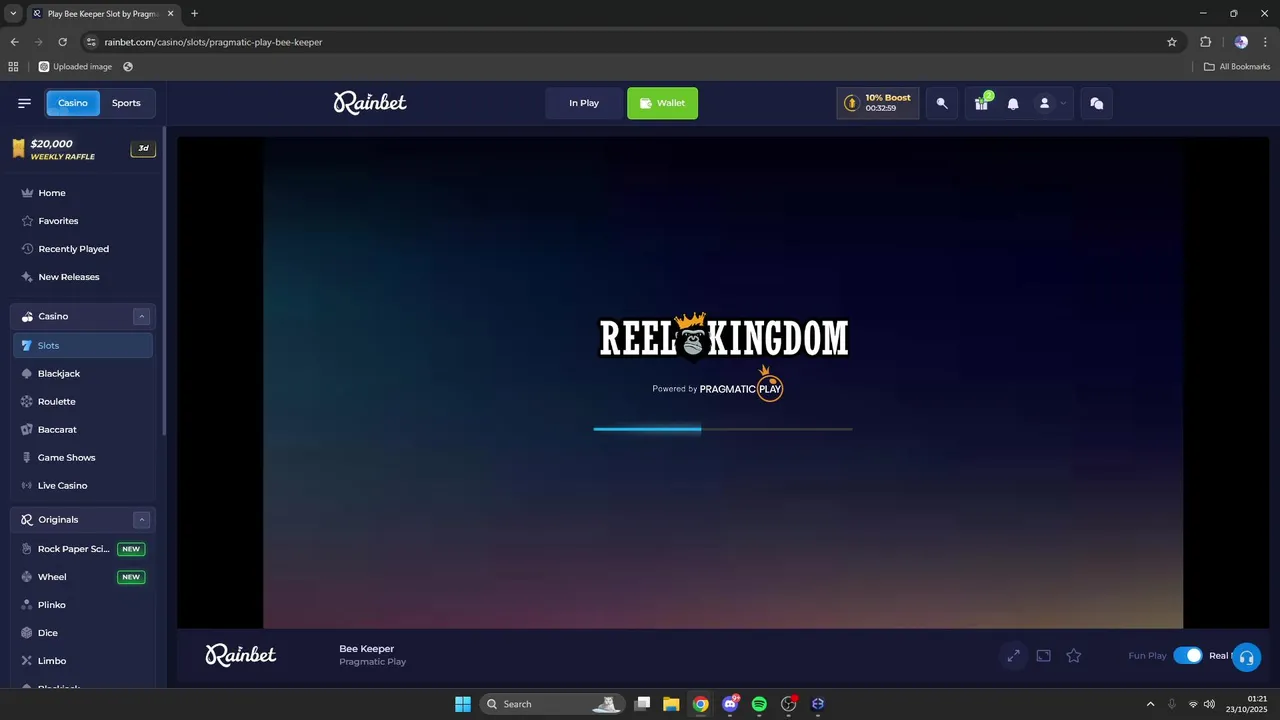Click the Chrome icon in taskbar

pyautogui.click(x=700, y=704)
